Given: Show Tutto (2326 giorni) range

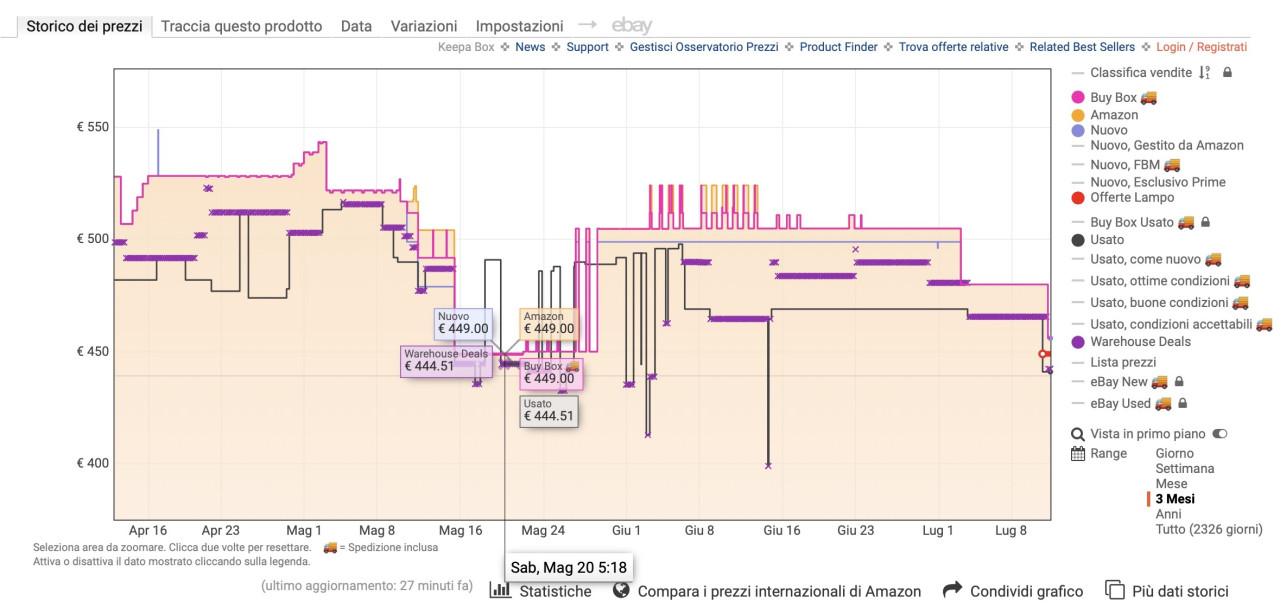Looking at the screenshot, I should (x=1209, y=529).
